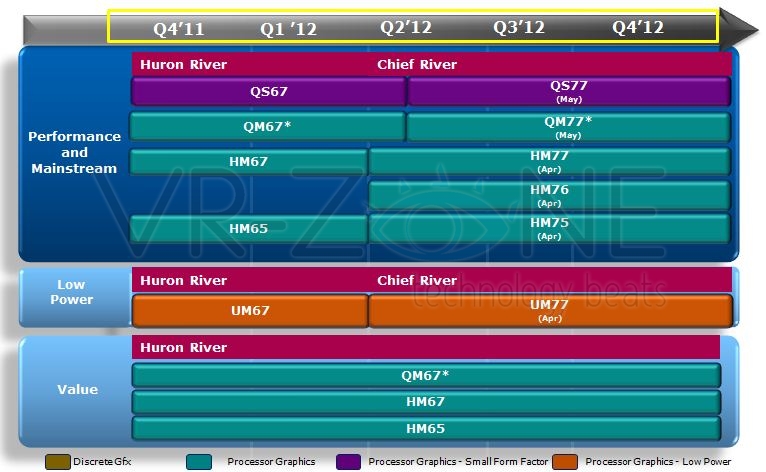Click Huron River in Performance section
The image size is (766, 472).
click(x=184, y=64)
